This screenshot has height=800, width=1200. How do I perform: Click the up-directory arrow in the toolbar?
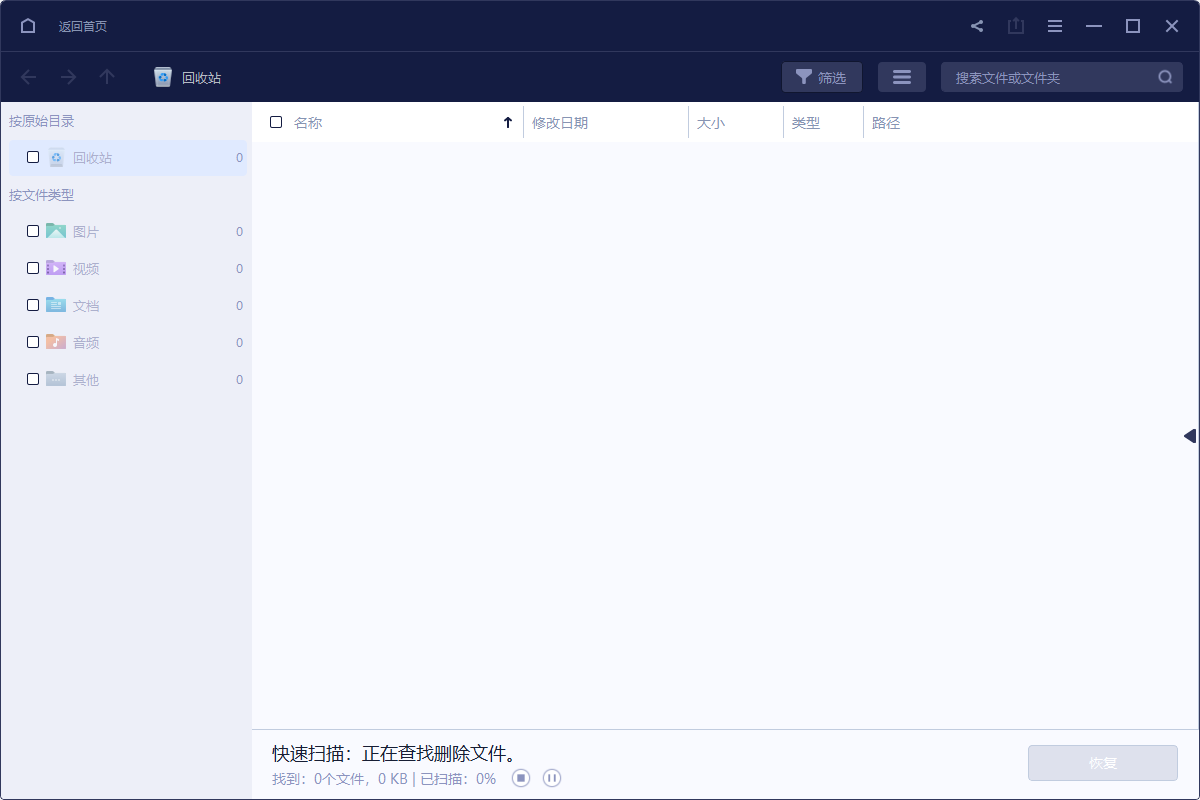pyautogui.click(x=107, y=76)
